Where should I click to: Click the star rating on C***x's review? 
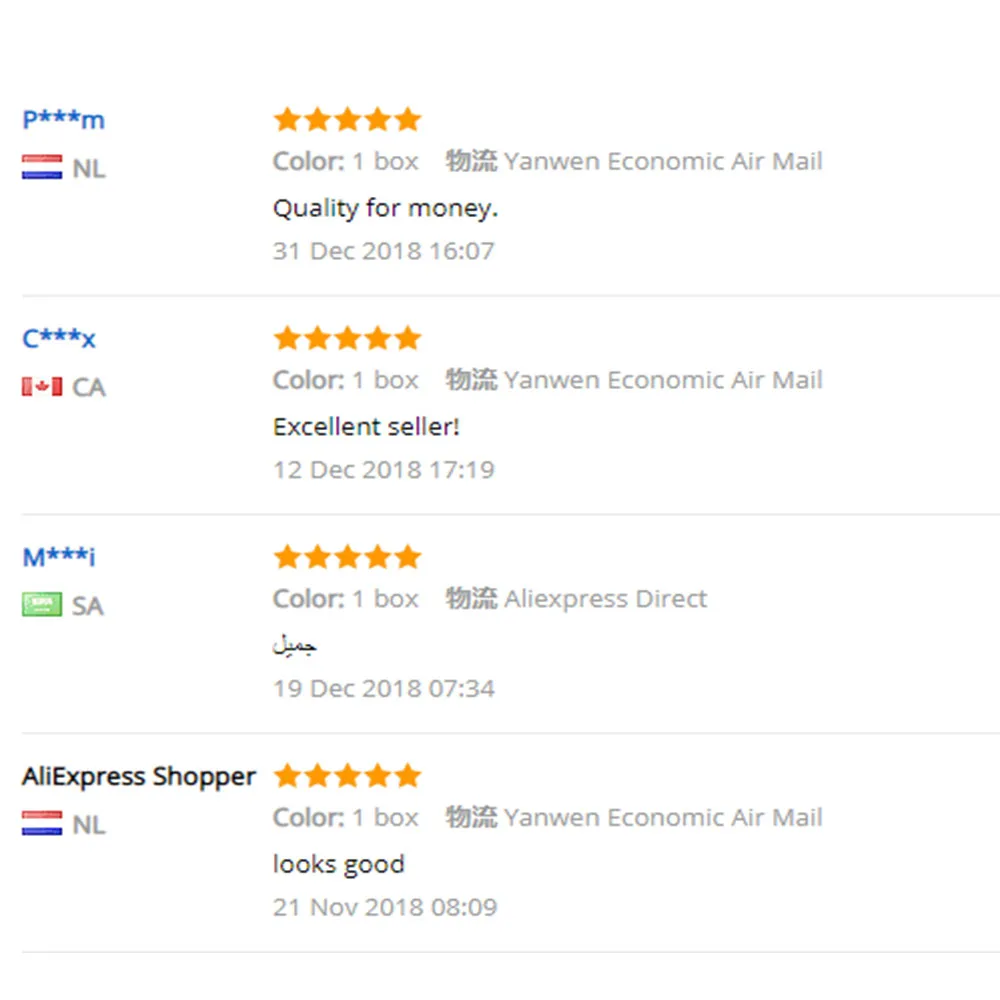[x=347, y=338]
